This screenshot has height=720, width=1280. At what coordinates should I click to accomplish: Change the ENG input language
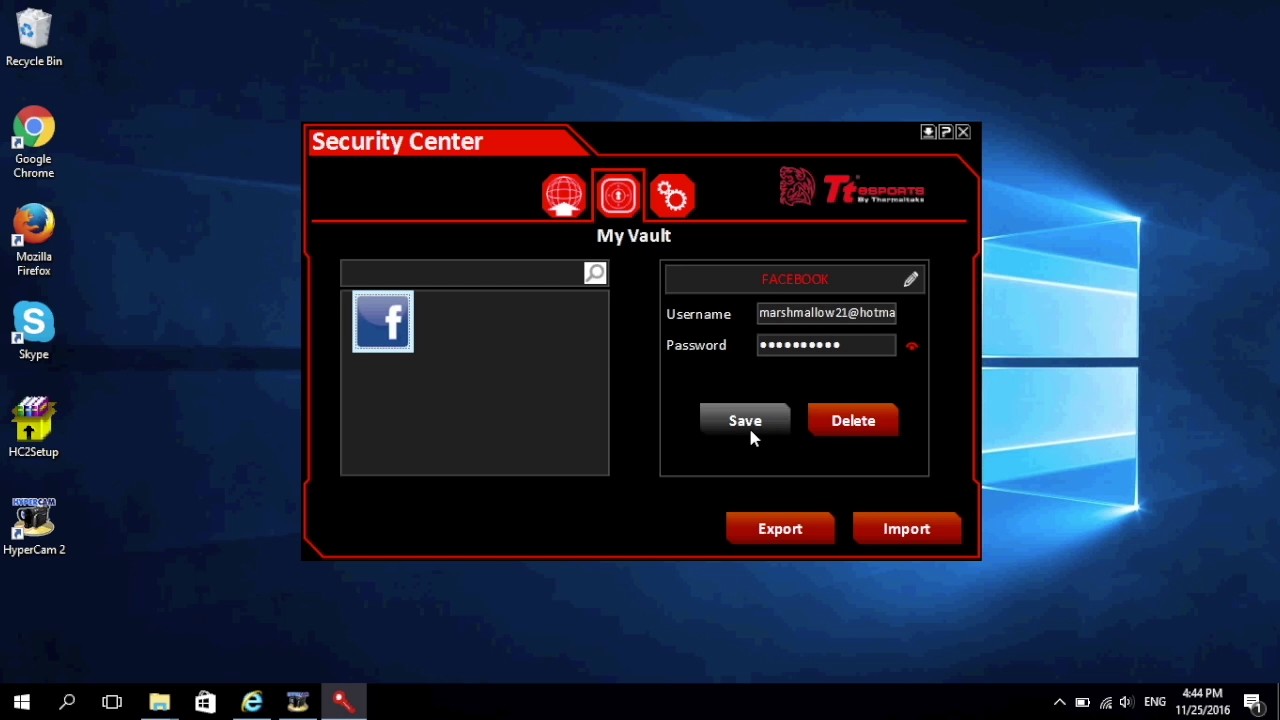1155,703
